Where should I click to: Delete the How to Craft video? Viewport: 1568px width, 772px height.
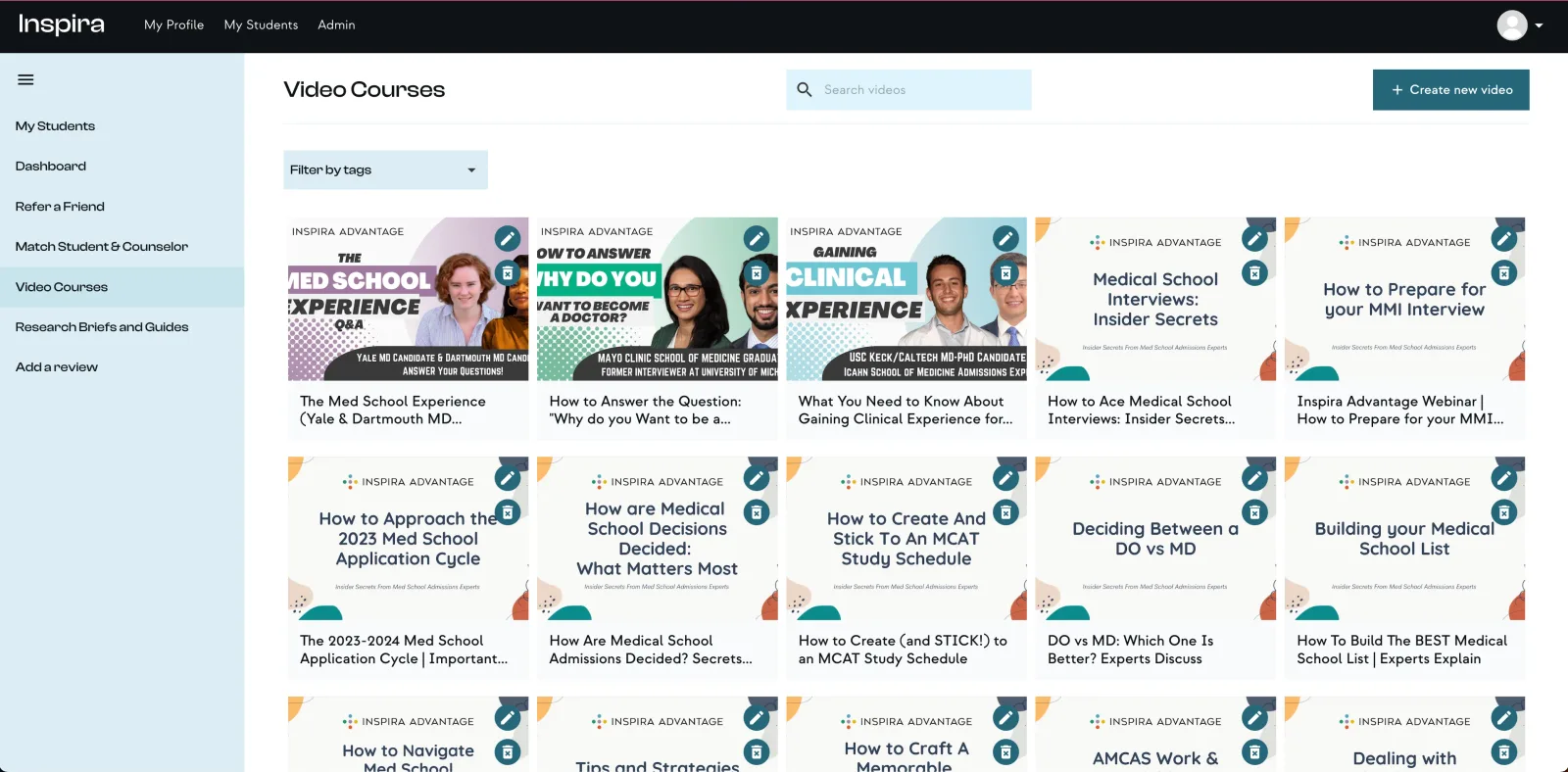point(1005,752)
